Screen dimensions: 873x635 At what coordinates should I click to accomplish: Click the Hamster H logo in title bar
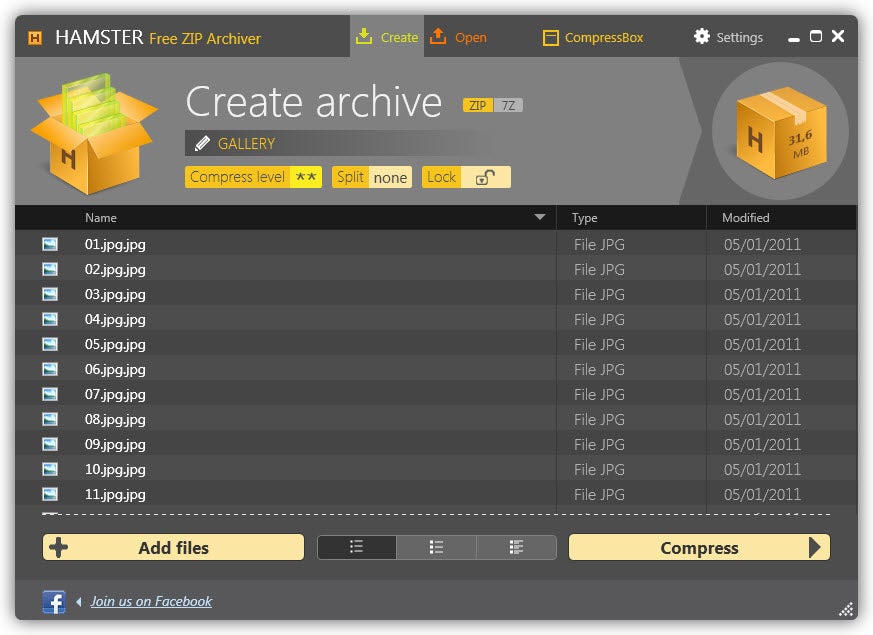35,38
